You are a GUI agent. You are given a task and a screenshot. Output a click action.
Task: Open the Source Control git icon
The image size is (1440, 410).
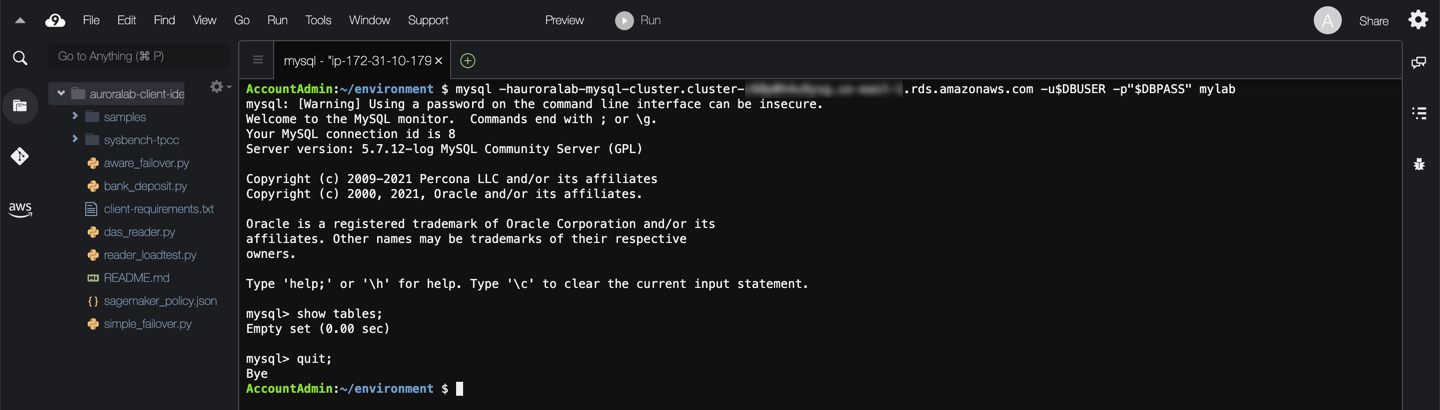point(20,156)
